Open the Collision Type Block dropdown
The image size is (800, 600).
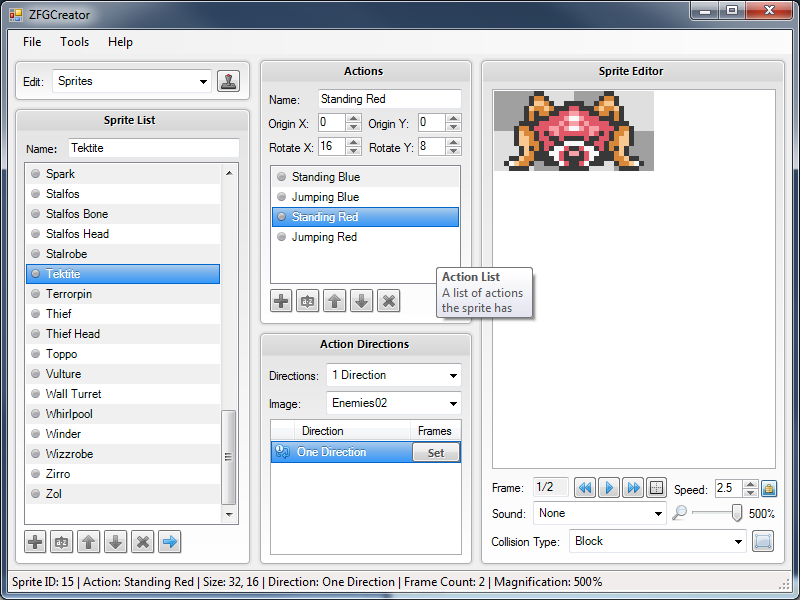(x=738, y=541)
